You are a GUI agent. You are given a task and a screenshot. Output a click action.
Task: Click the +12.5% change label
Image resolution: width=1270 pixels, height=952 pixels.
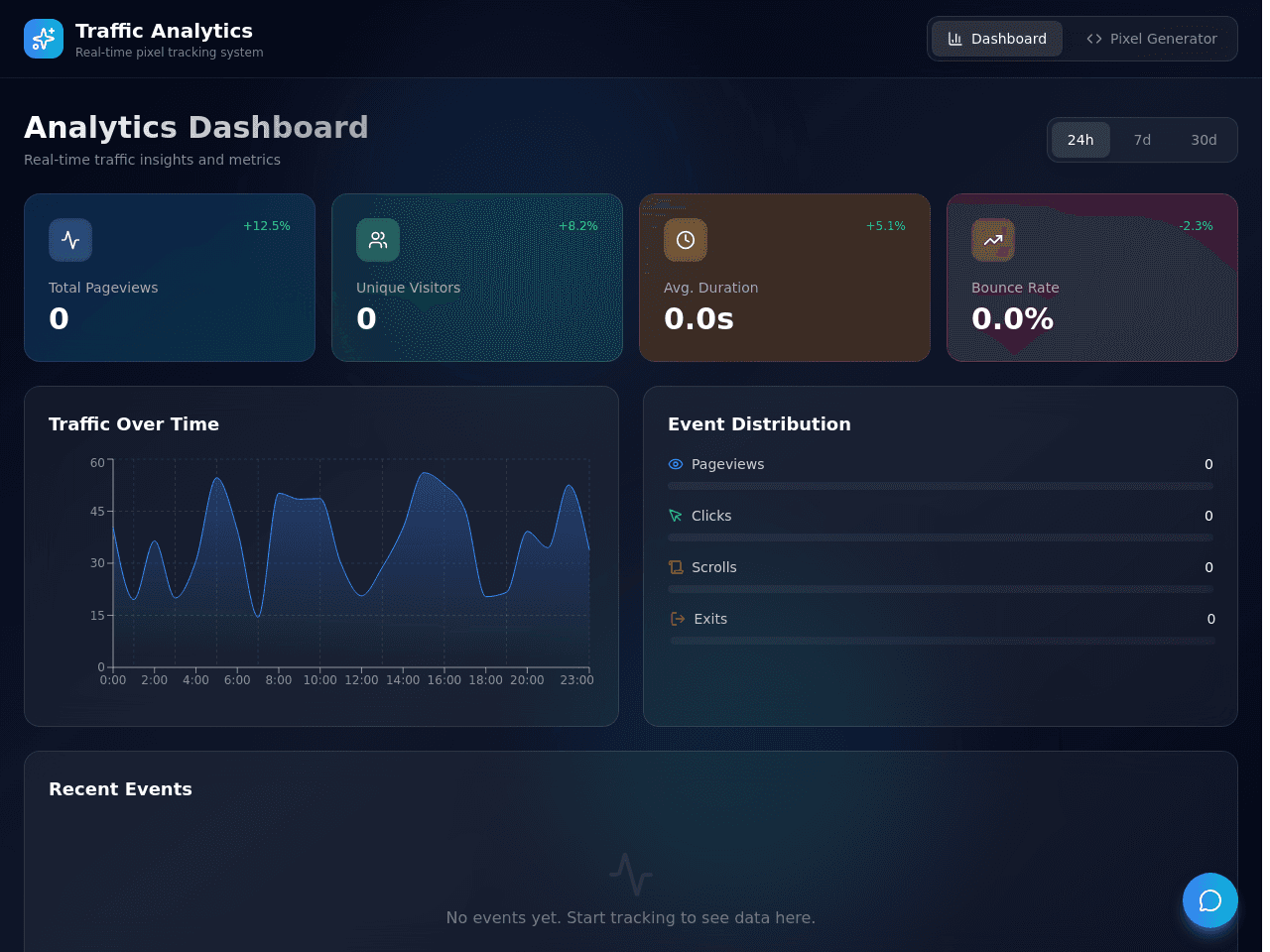(267, 226)
